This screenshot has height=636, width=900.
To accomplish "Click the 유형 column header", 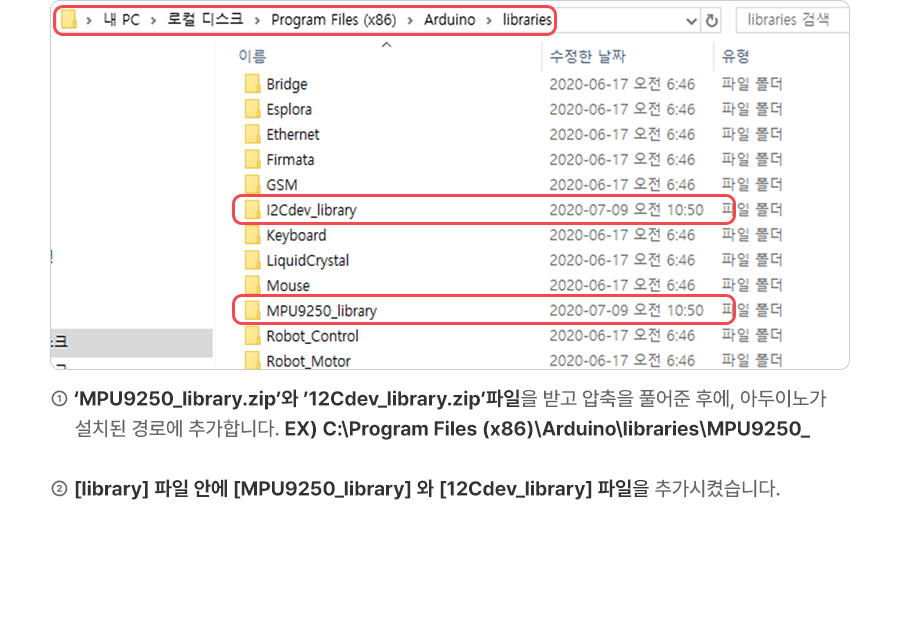I will coord(736,56).
